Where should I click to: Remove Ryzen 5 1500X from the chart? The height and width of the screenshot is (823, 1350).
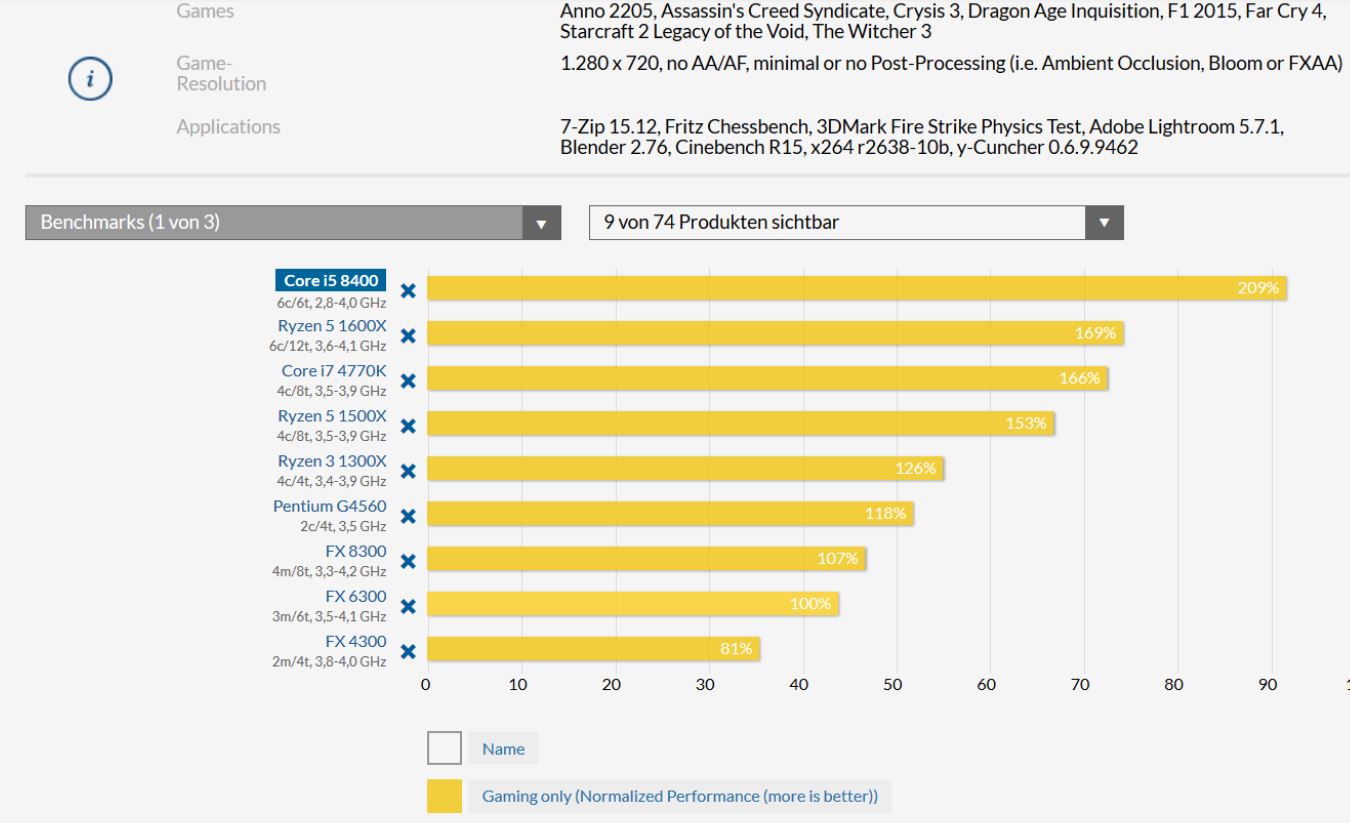coord(407,426)
